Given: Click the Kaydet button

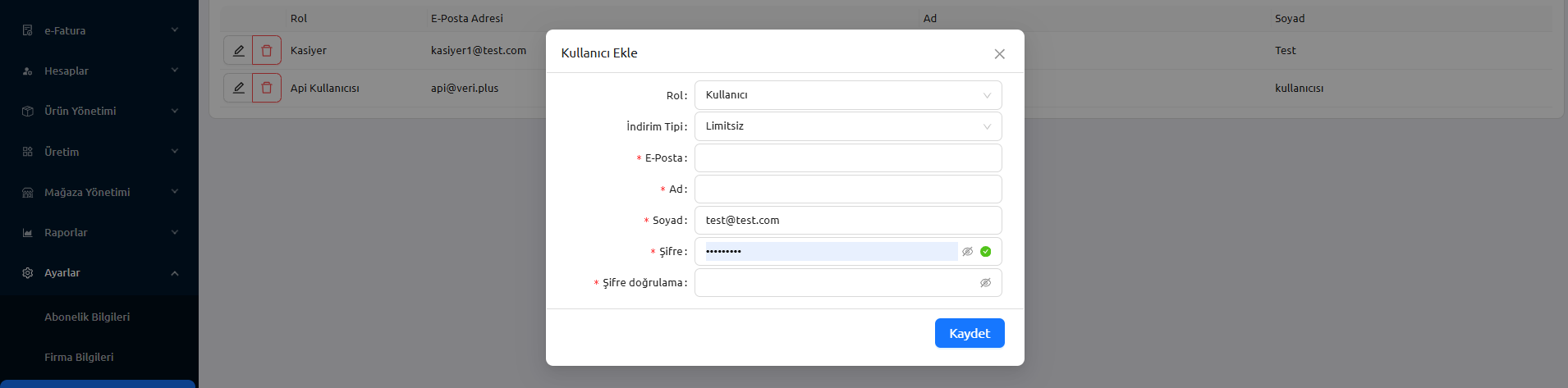Looking at the screenshot, I should (x=970, y=333).
